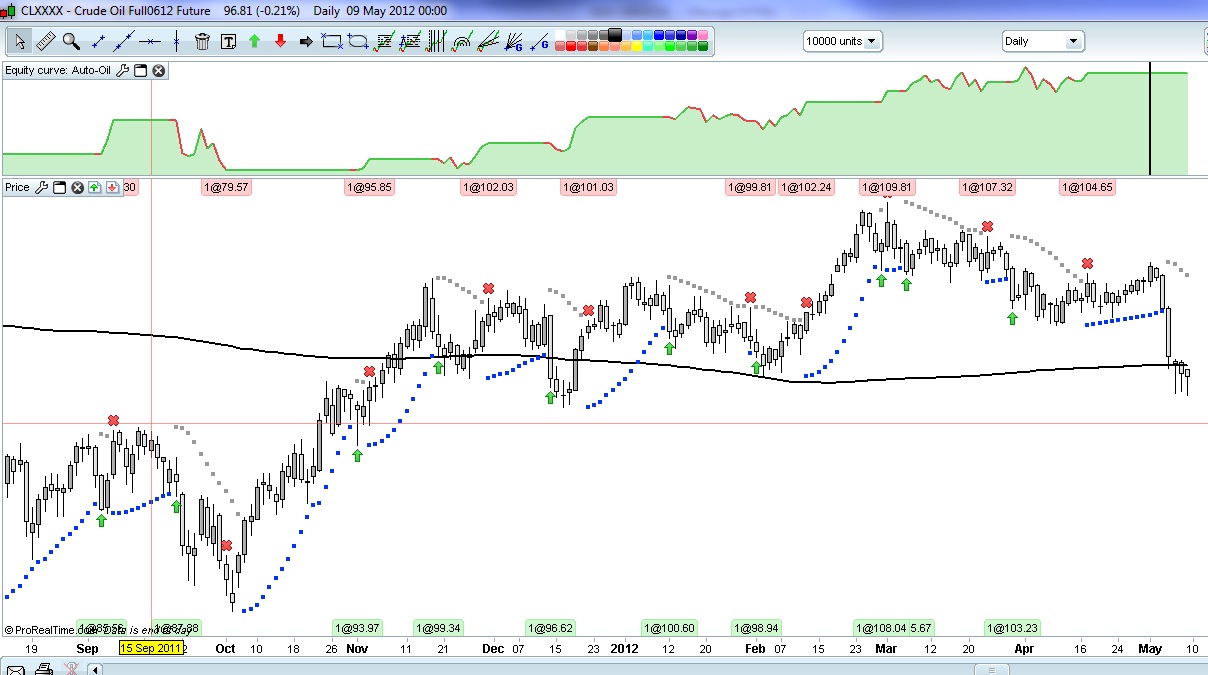Open the Daily timeframe dropdown

(1043, 41)
